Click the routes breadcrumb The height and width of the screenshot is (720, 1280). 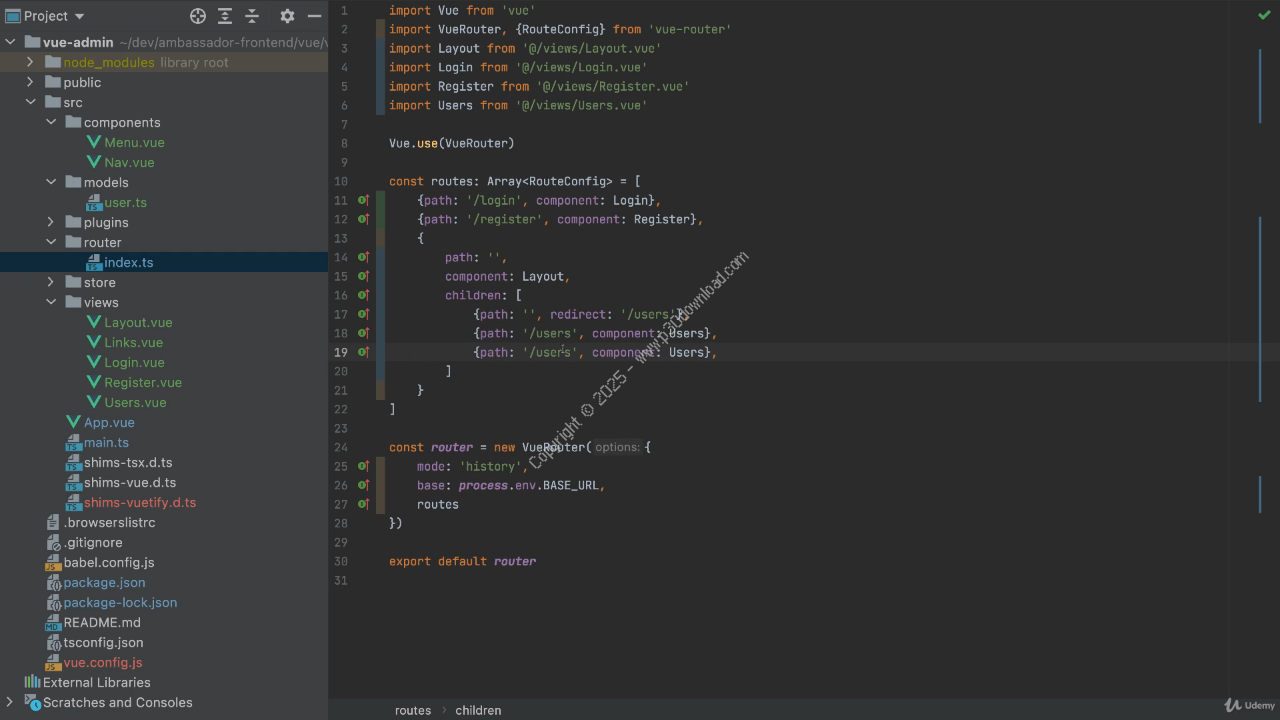413,710
